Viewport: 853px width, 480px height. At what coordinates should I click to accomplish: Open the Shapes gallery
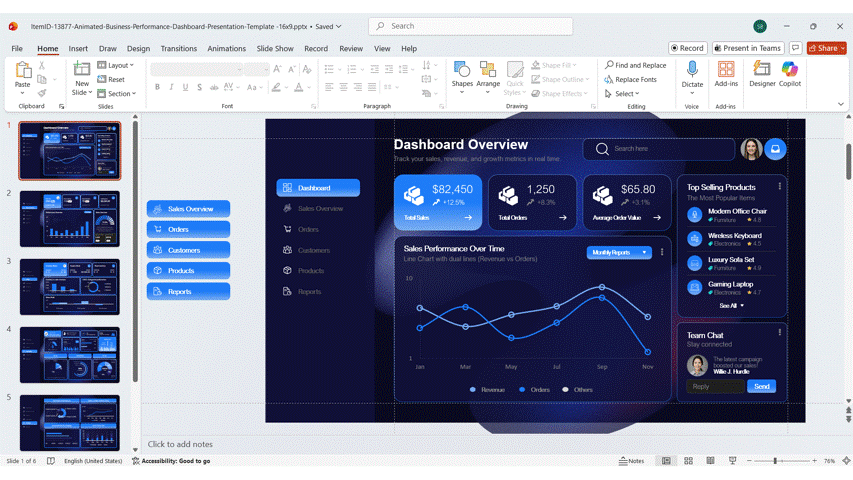pyautogui.click(x=462, y=75)
